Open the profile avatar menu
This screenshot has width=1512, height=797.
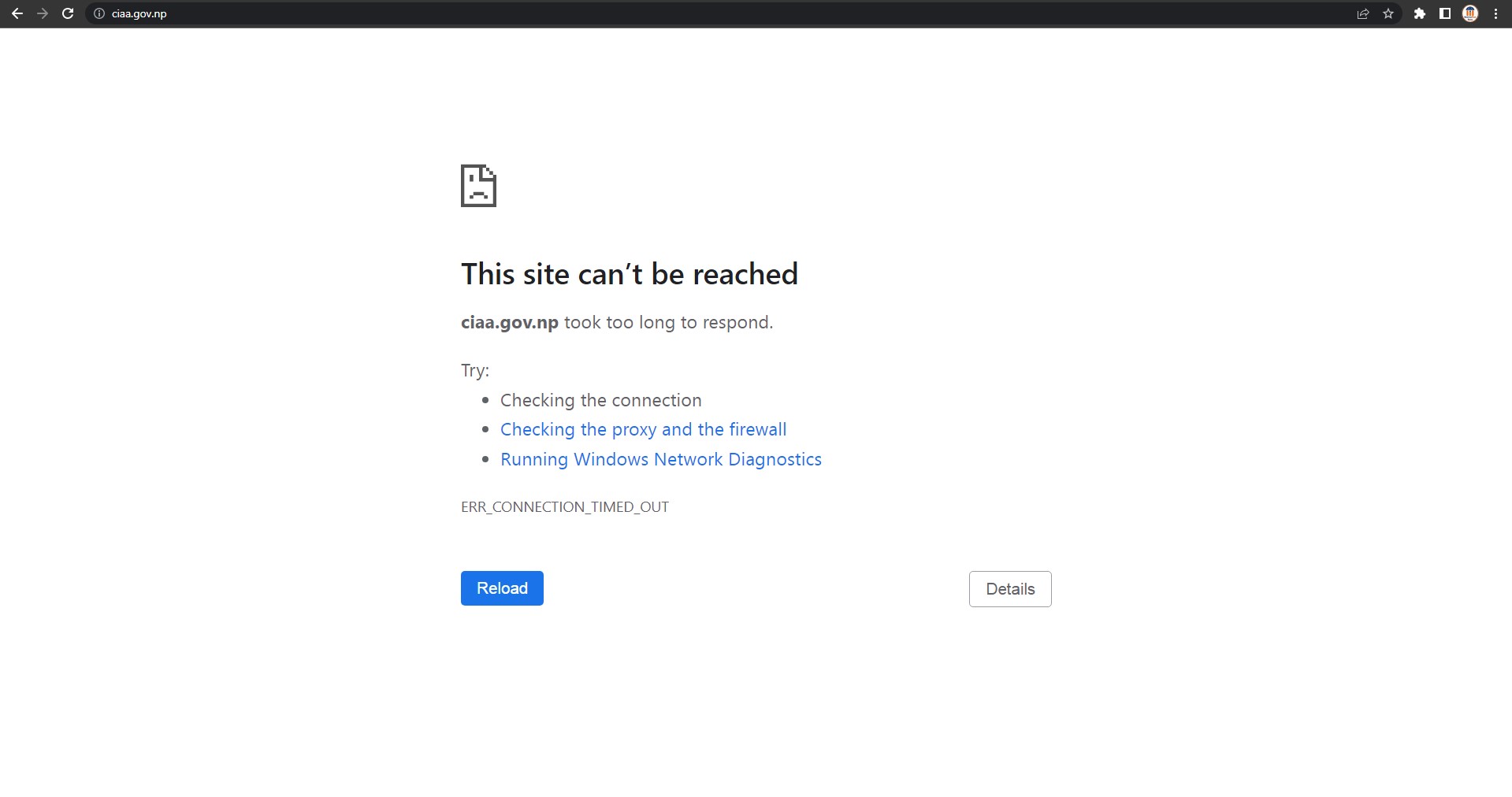tap(1470, 13)
